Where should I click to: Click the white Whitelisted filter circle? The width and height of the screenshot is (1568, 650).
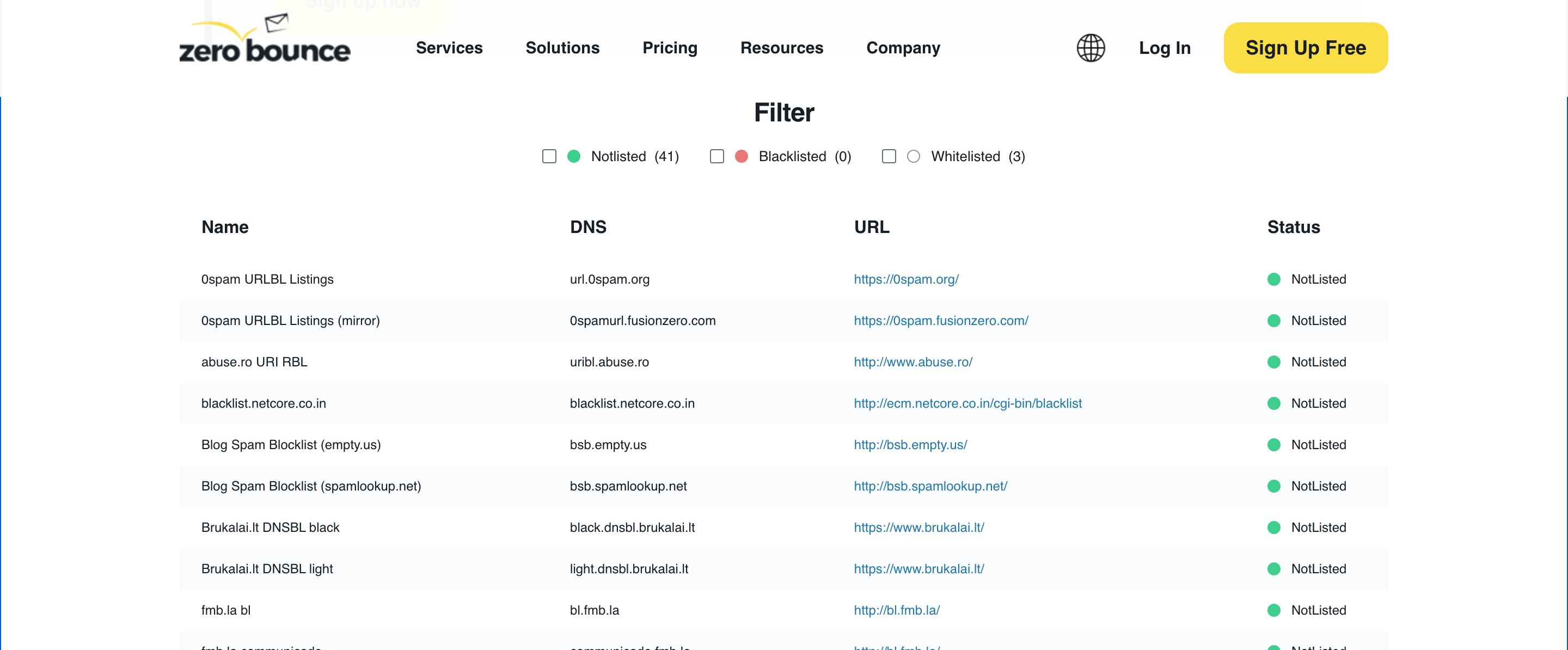(x=913, y=156)
